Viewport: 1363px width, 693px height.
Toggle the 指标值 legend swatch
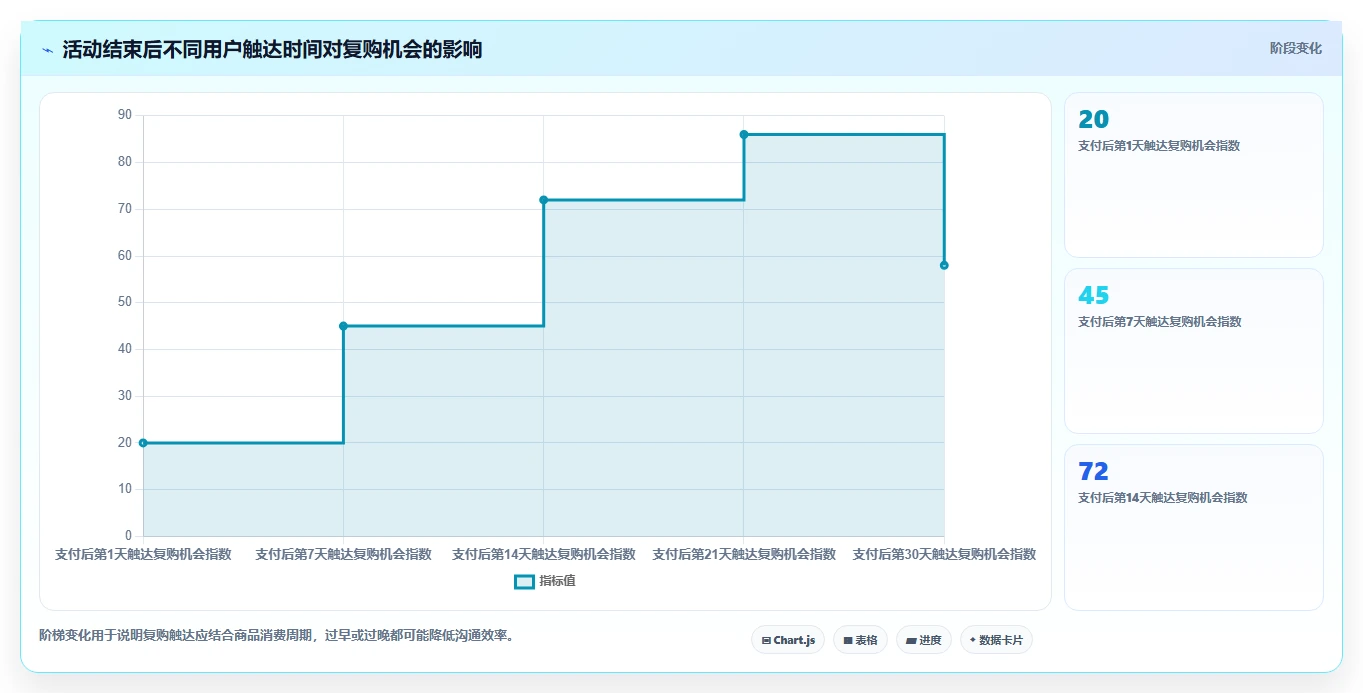tap(524, 581)
